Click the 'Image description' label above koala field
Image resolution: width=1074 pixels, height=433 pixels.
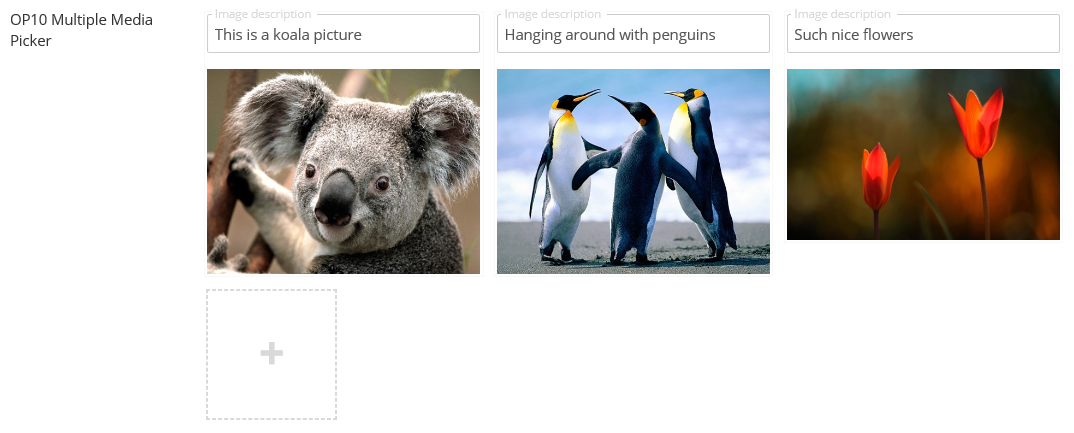[x=263, y=14]
